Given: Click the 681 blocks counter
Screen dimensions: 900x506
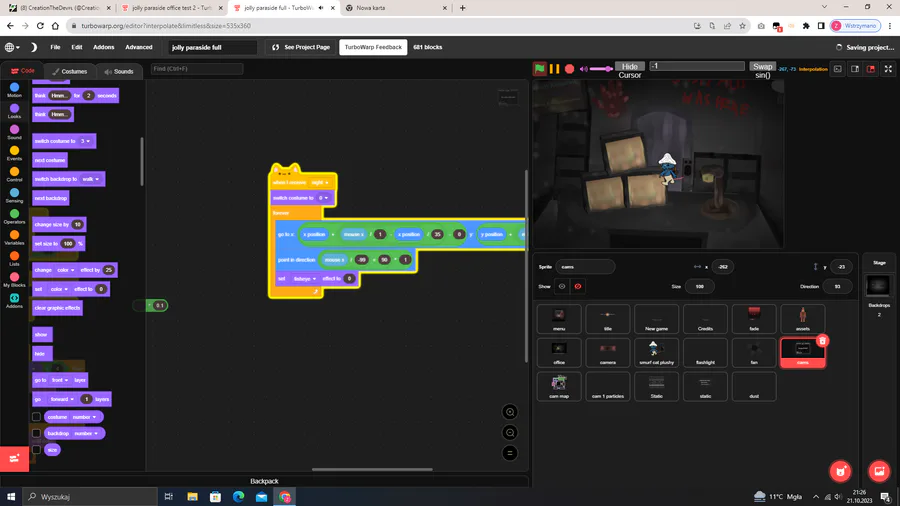Looking at the screenshot, I should [428, 47].
